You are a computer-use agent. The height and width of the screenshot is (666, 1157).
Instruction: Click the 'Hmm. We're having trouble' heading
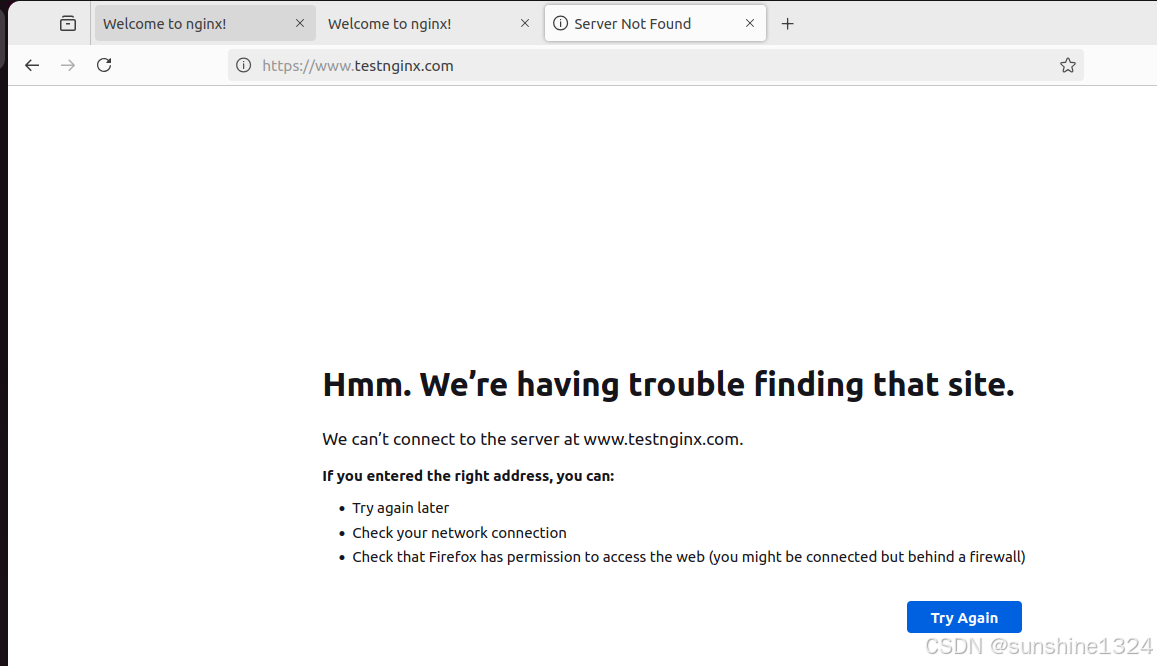click(x=669, y=385)
